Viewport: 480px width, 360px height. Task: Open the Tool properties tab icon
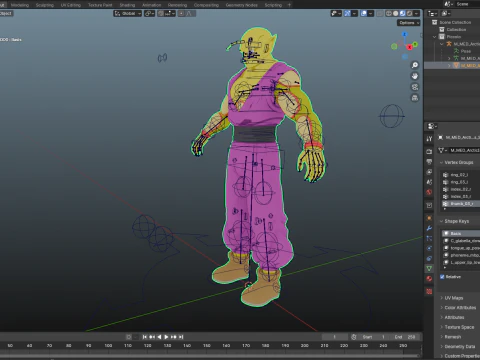tap(429, 139)
